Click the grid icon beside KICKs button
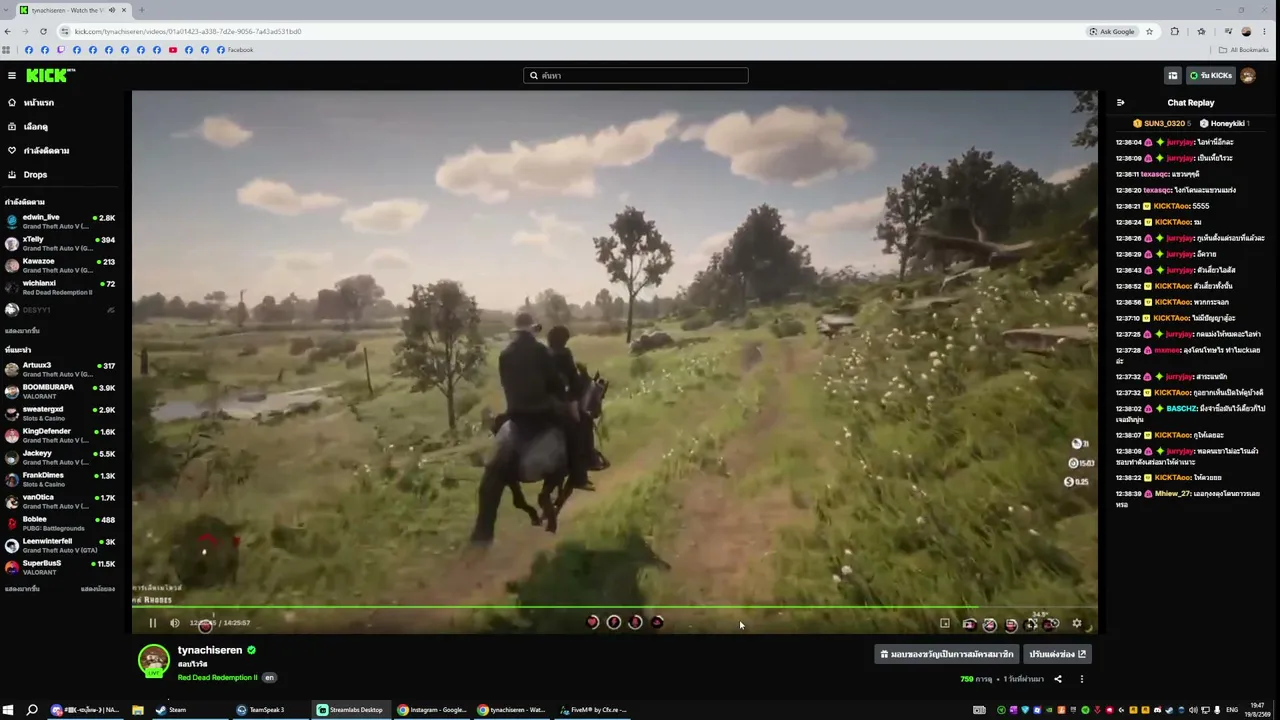The height and width of the screenshot is (720, 1280). [x=1173, y=75]
